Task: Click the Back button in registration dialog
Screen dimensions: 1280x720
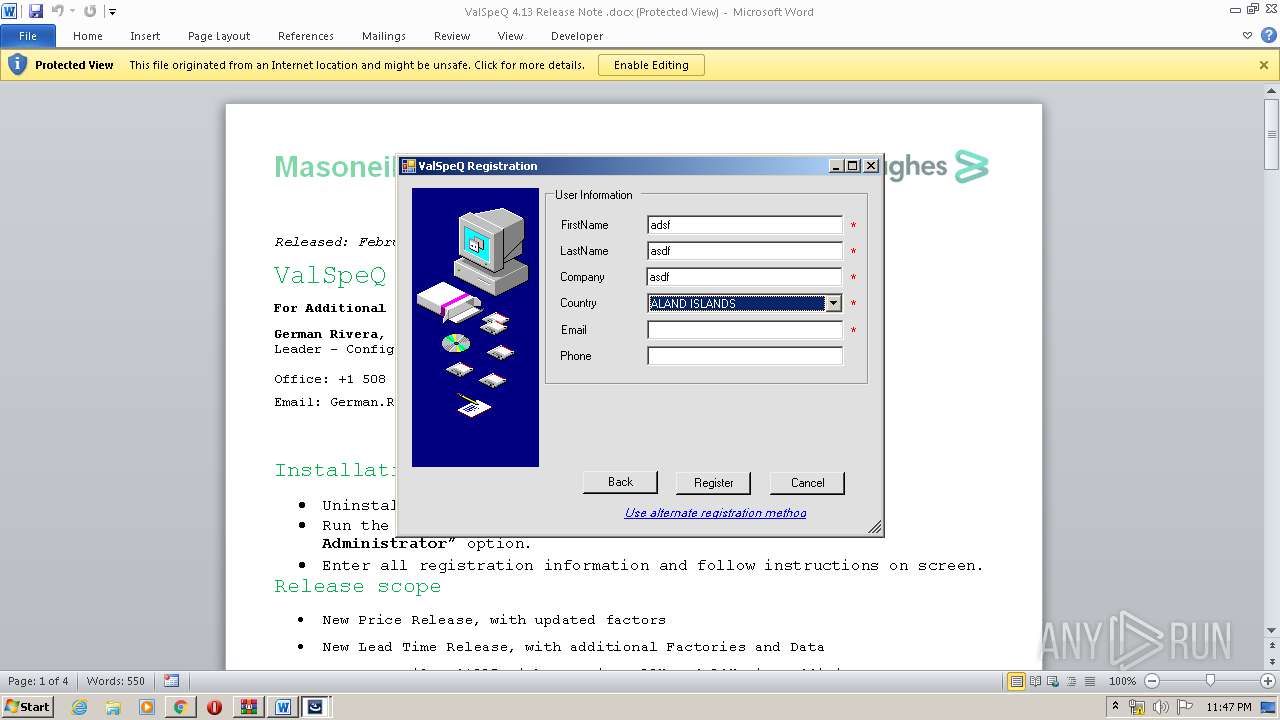Action: [x=620, y=482]
